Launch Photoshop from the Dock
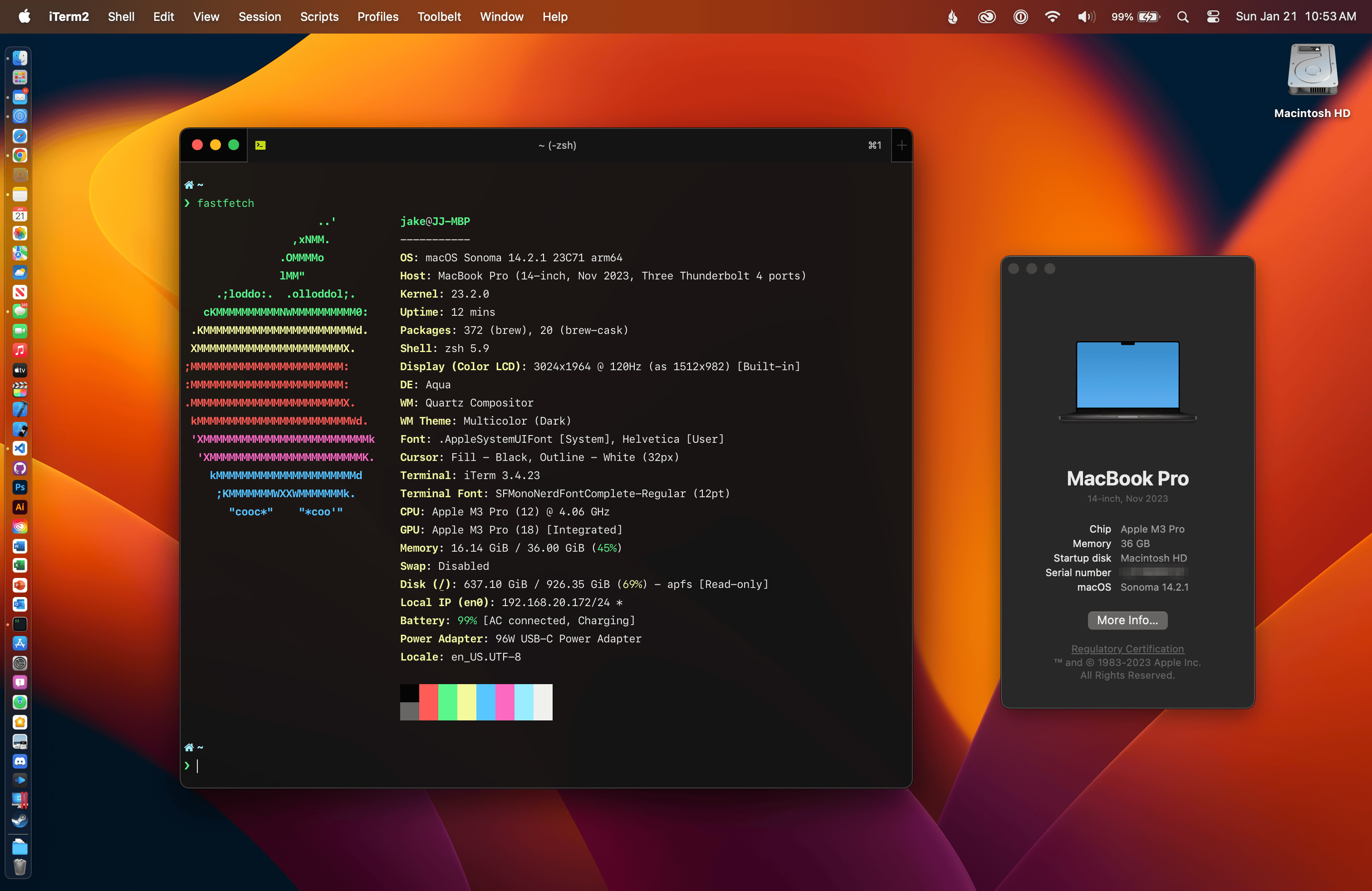 click(x=20, y=488)
